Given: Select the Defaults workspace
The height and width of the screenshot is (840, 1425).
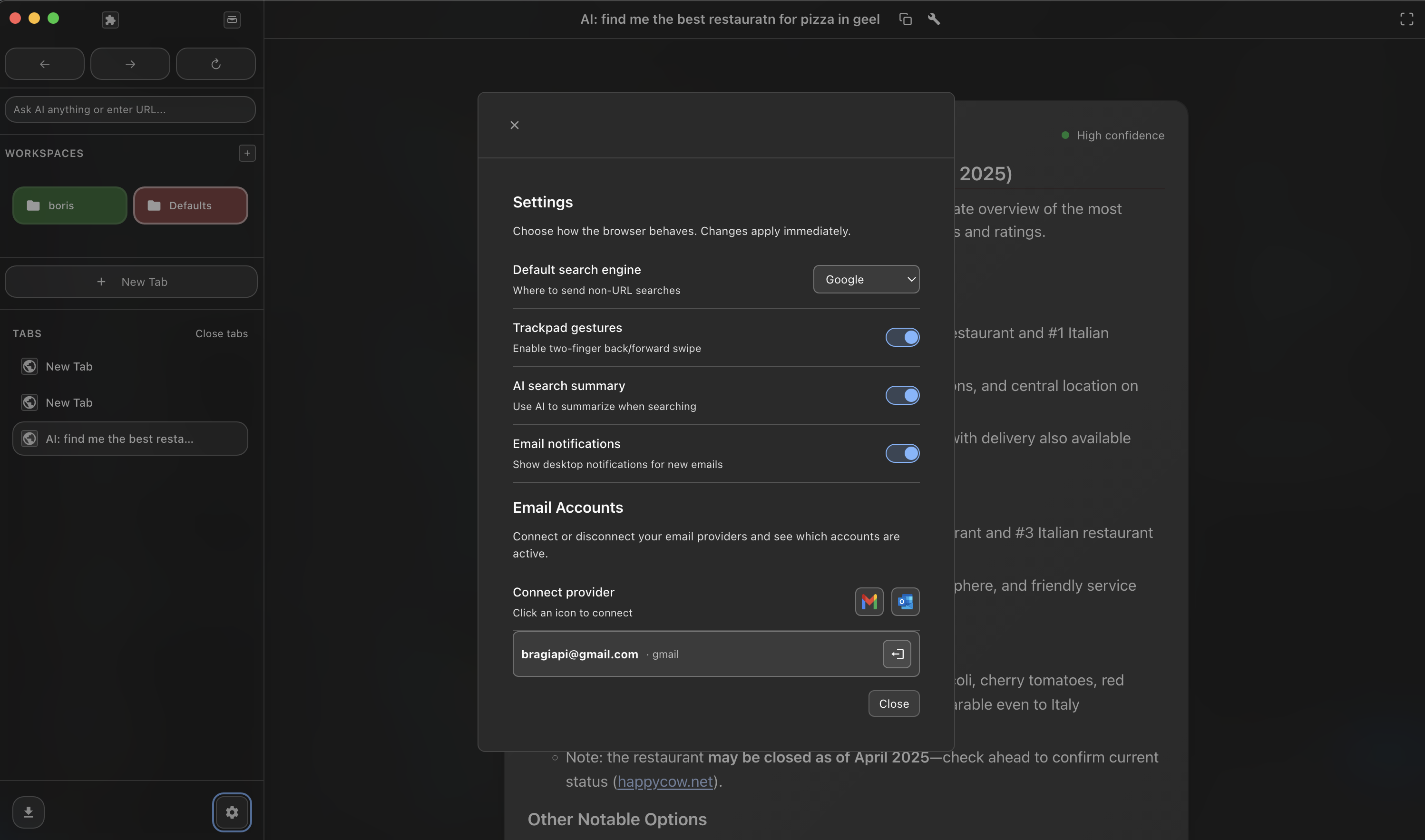Looking at the screenshot, I should point(190,205).
